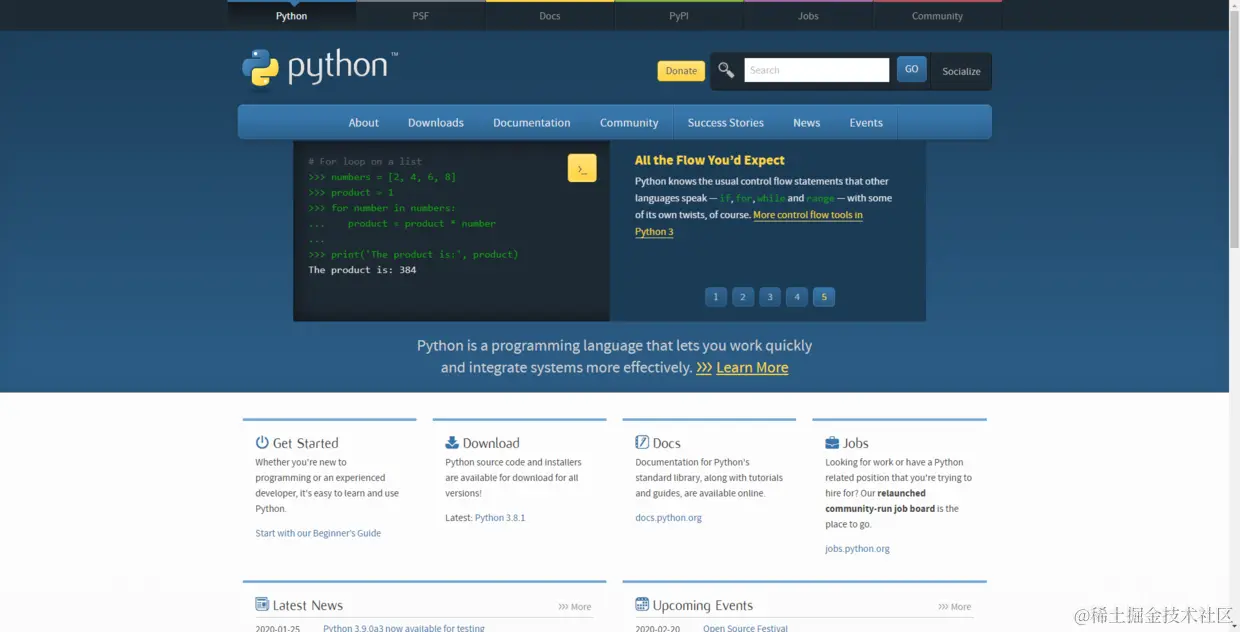
Task: Expand the Socialize menu
Action: coord(961,71)
